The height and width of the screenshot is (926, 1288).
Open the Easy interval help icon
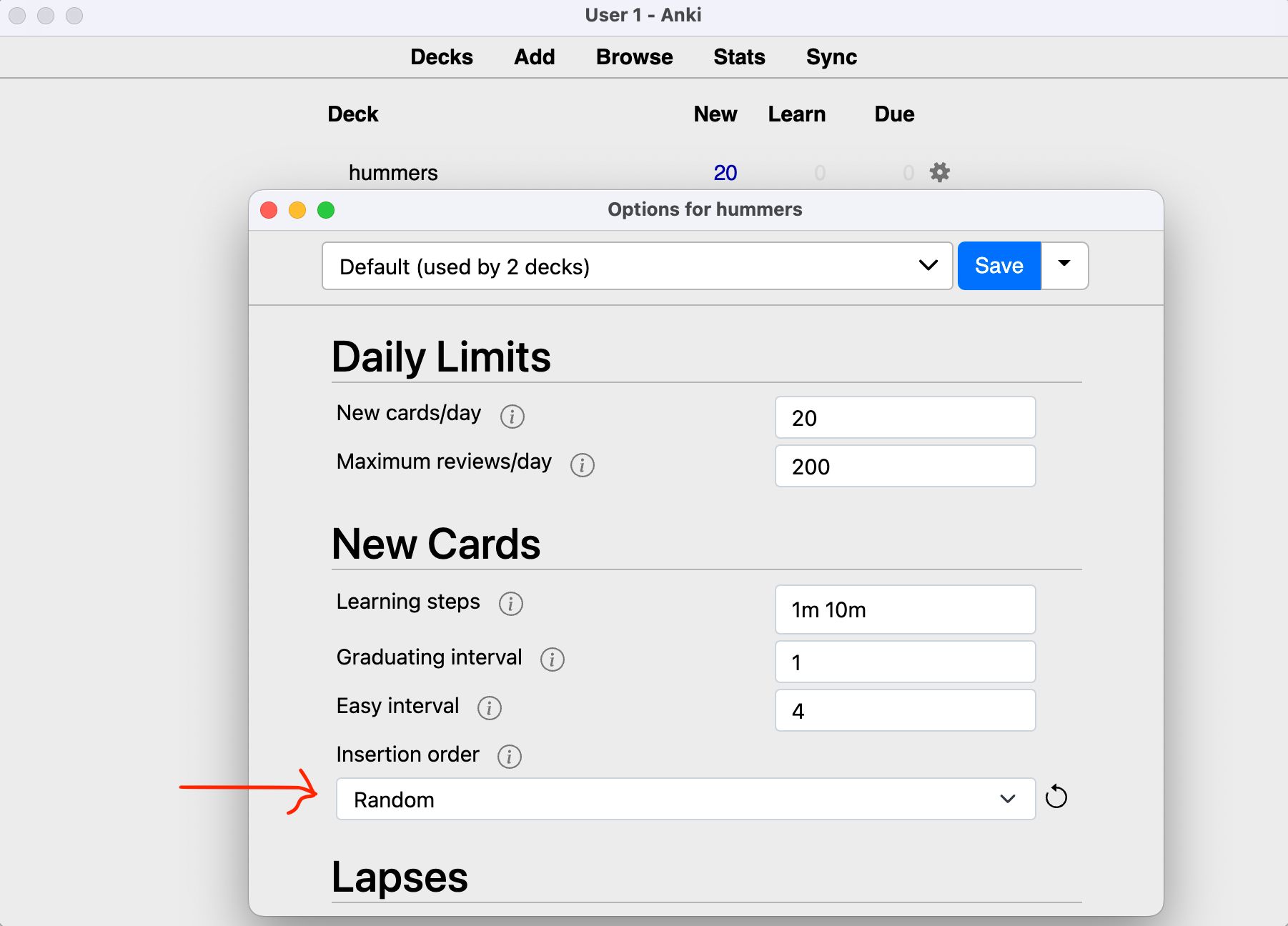[x=490, y=708]
